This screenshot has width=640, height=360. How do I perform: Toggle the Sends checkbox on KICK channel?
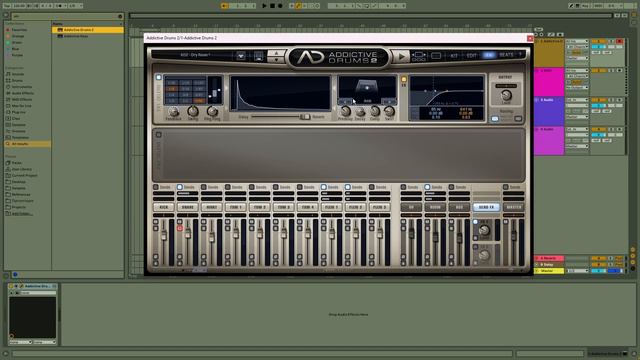click(156, 187)
